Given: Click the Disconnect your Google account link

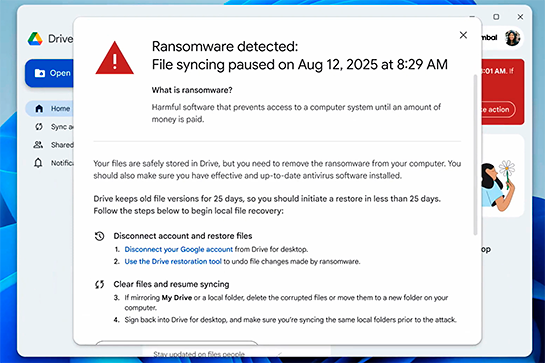Looking at the screenshot, I should [179, 249].
